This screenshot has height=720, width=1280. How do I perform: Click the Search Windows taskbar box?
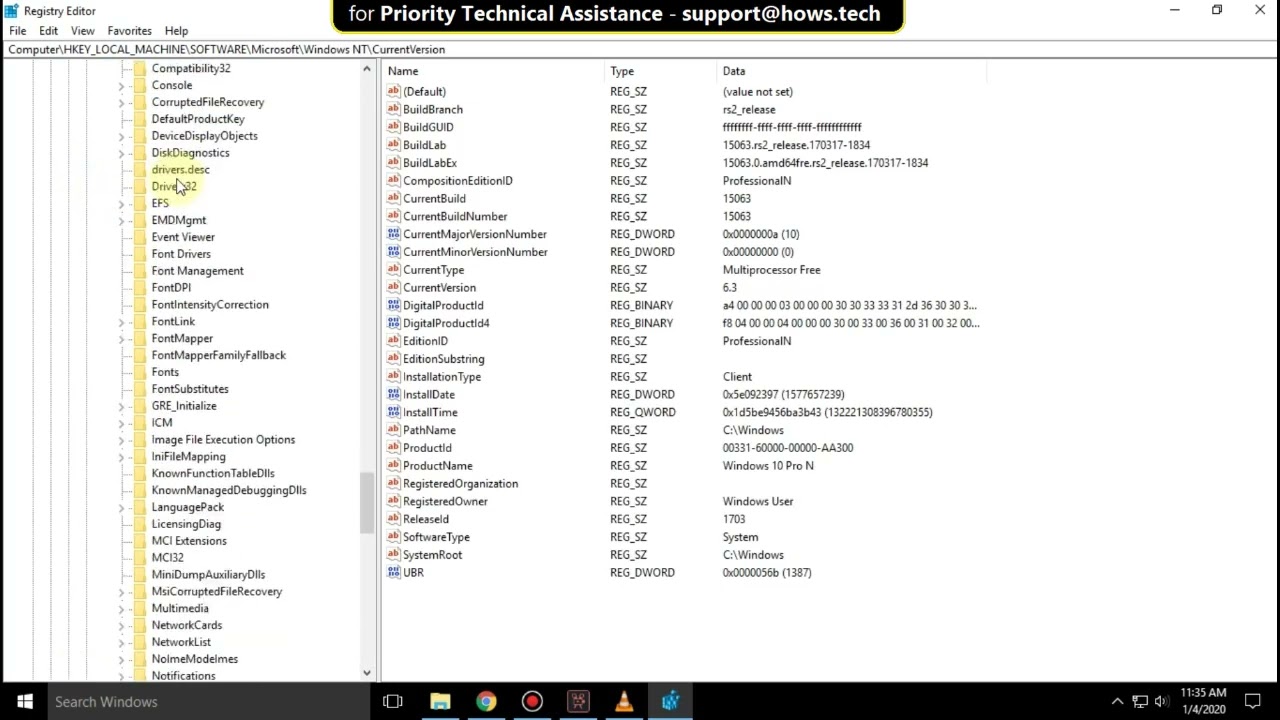pyautogui.click(x=210, y=701)
